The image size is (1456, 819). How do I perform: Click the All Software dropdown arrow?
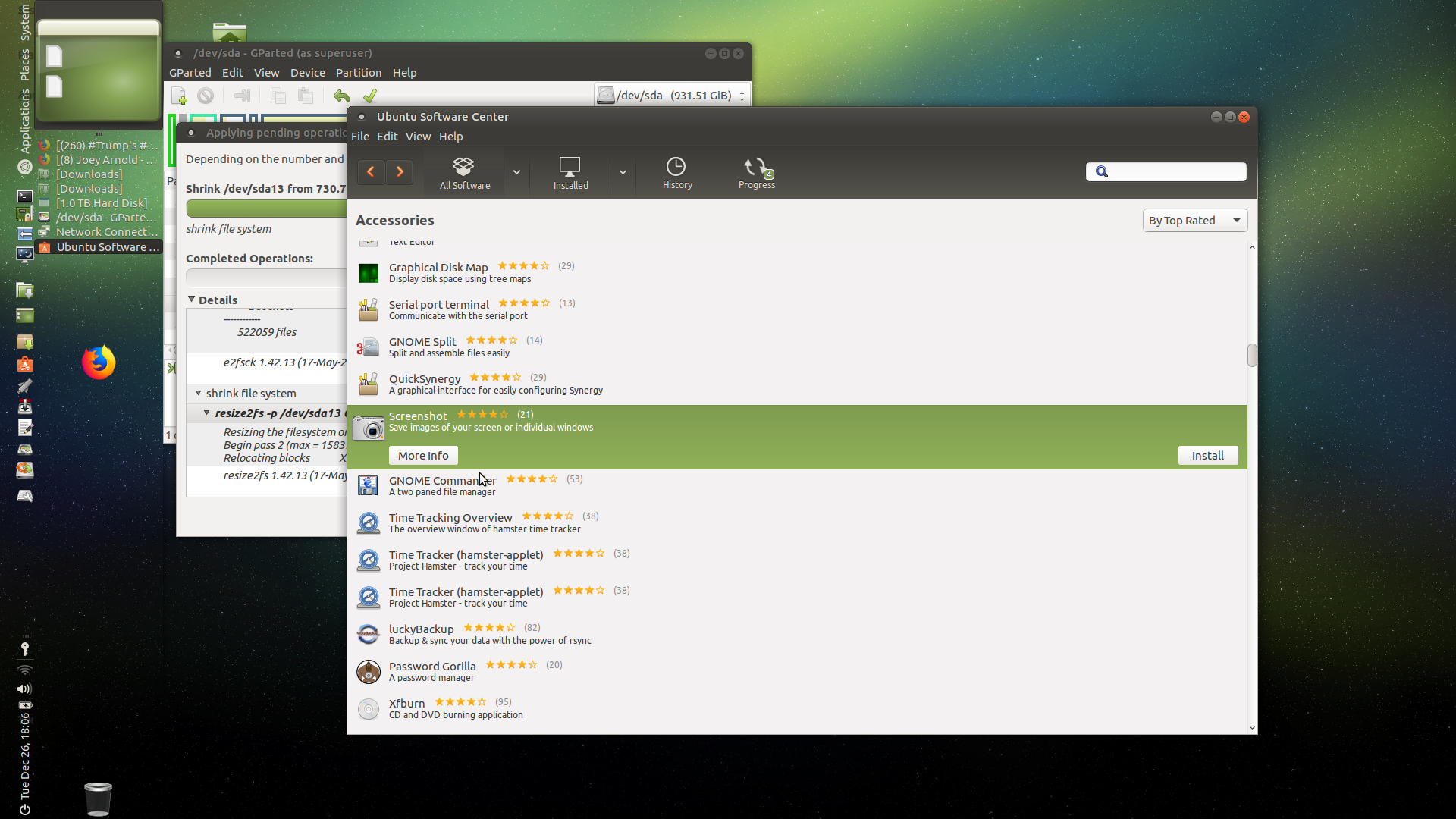(516, 172)
